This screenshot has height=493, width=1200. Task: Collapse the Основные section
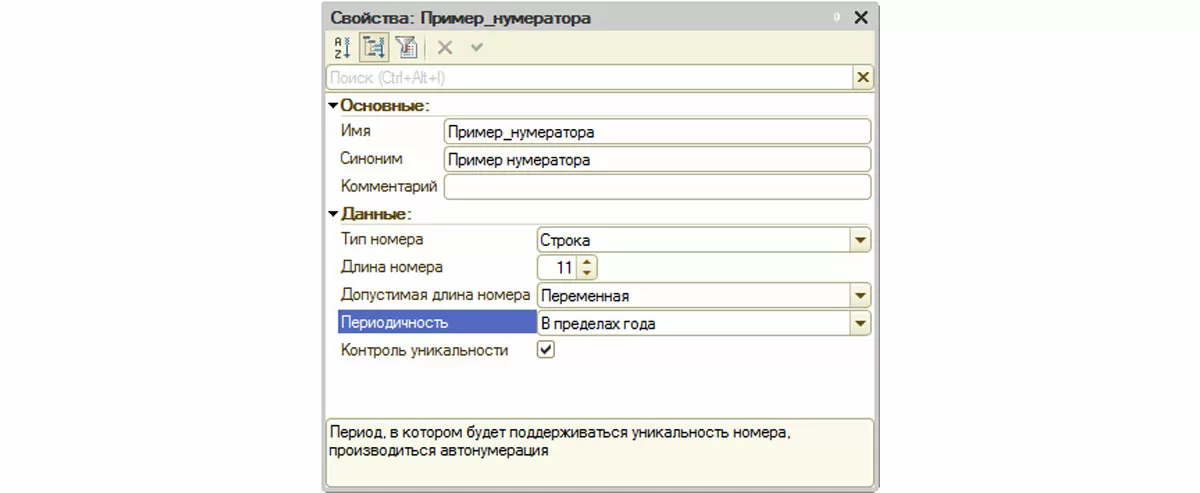click(x=333, y=105)
